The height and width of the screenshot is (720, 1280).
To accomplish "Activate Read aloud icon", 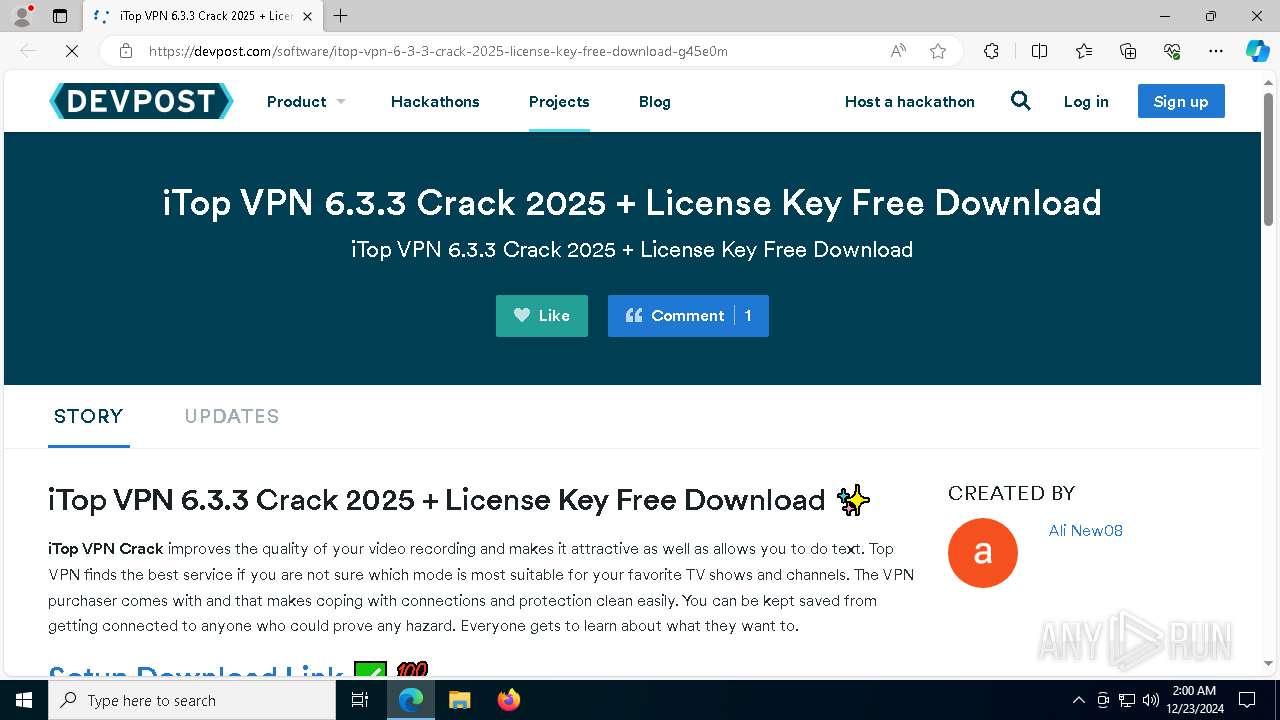I will 898,51.
